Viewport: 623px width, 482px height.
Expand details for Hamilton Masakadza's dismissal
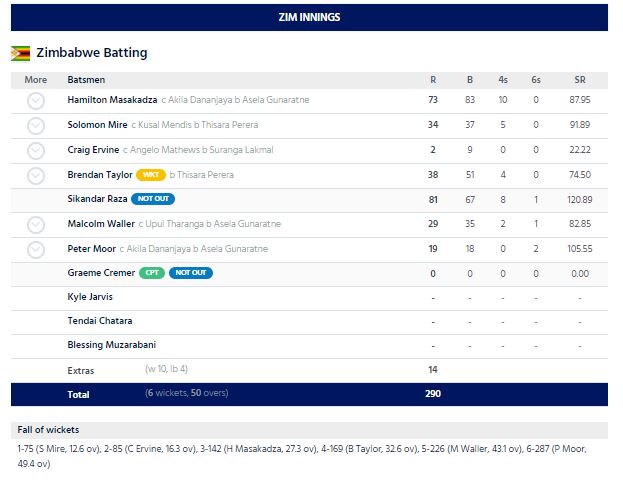tap(36, 101)
